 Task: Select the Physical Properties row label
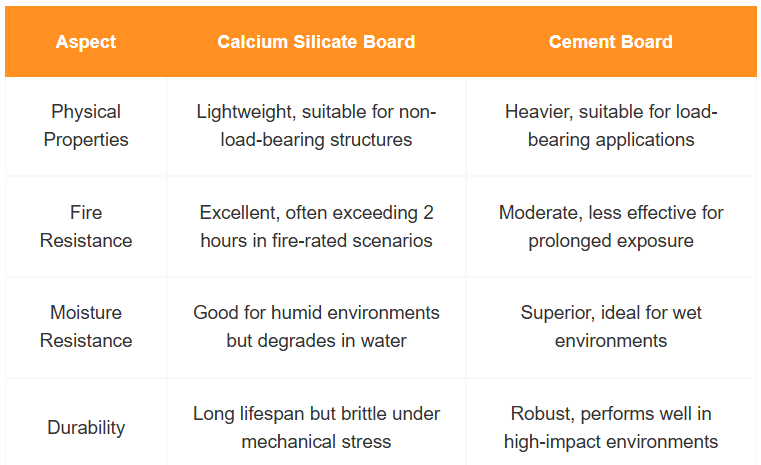tap(86, 126)
